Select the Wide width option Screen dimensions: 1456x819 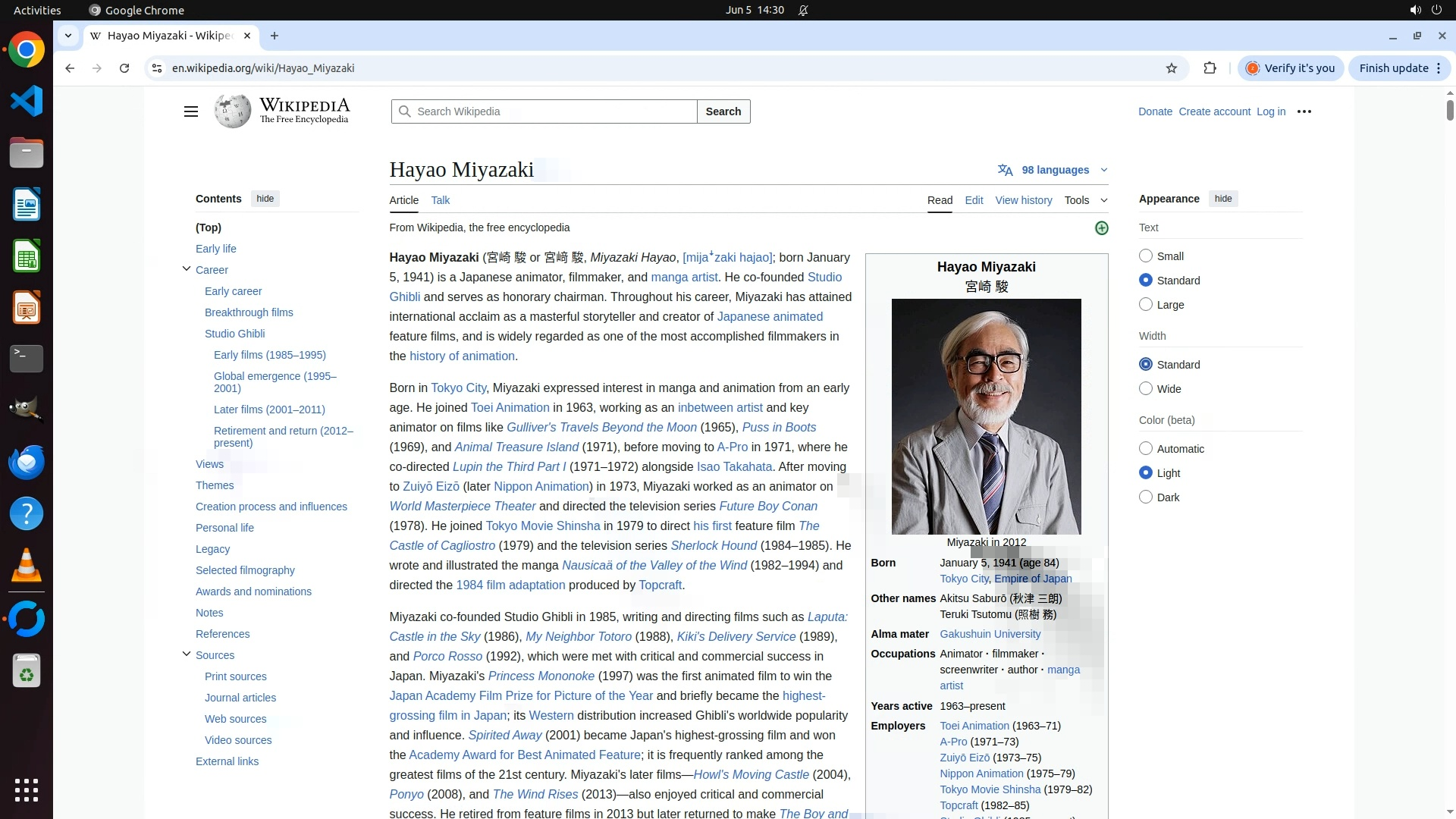pos(1146,389)
